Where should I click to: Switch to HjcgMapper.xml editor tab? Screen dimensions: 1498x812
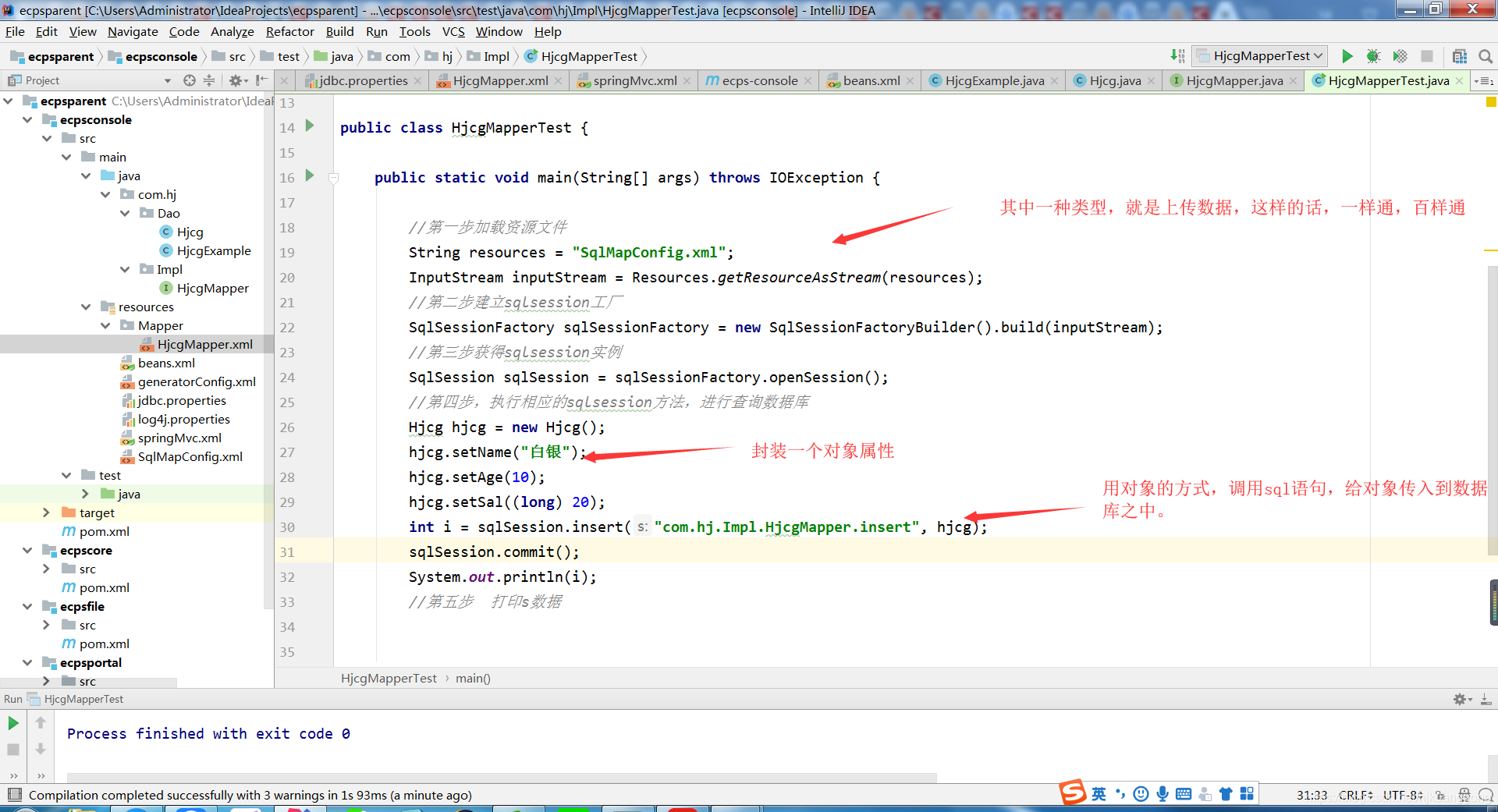(499, 80)
